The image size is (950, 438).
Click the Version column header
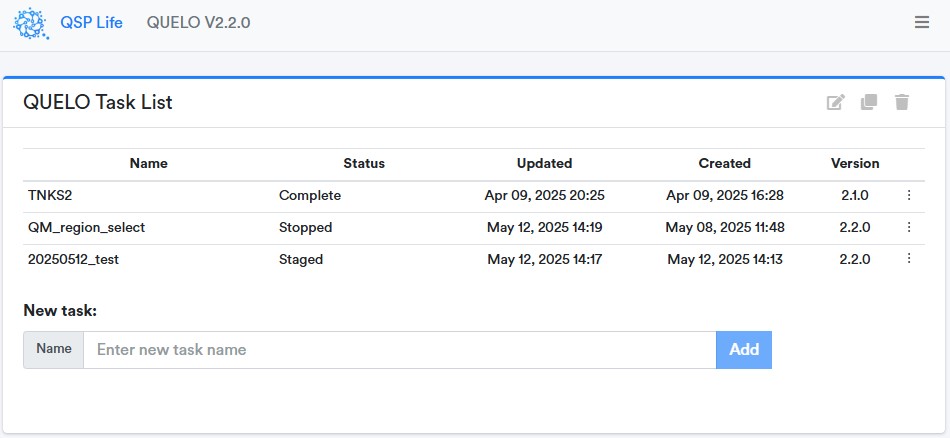855,163
